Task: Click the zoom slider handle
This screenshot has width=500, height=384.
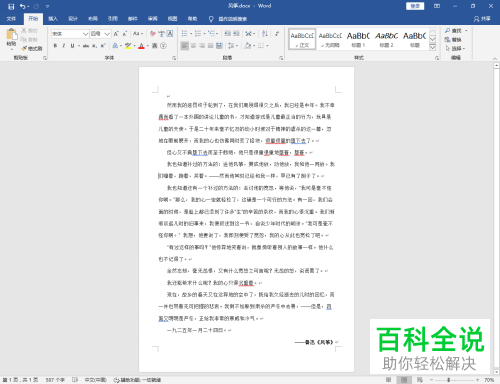Action: point(449,380)
